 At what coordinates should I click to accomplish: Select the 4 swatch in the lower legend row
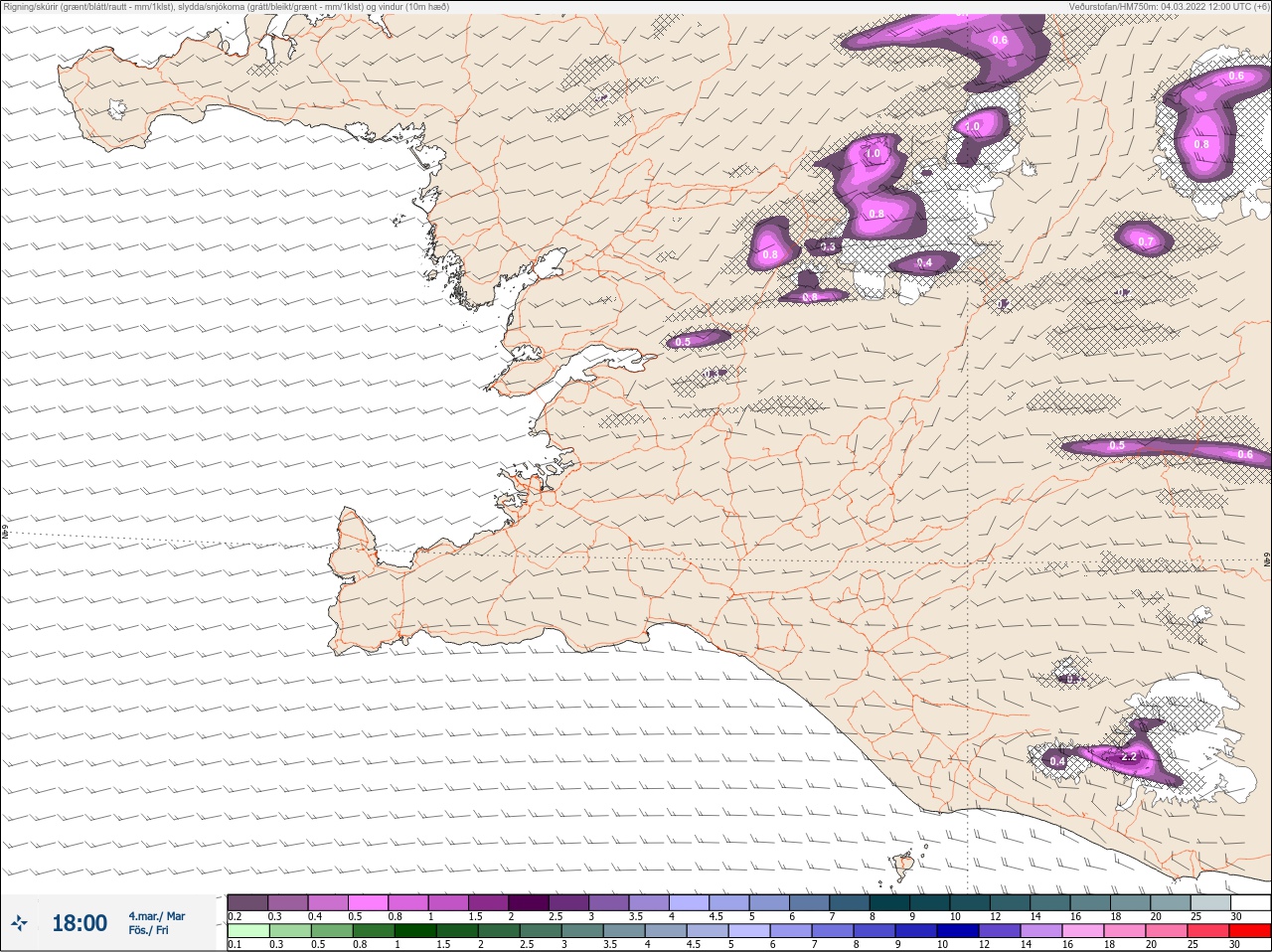[x=666, y=931]
